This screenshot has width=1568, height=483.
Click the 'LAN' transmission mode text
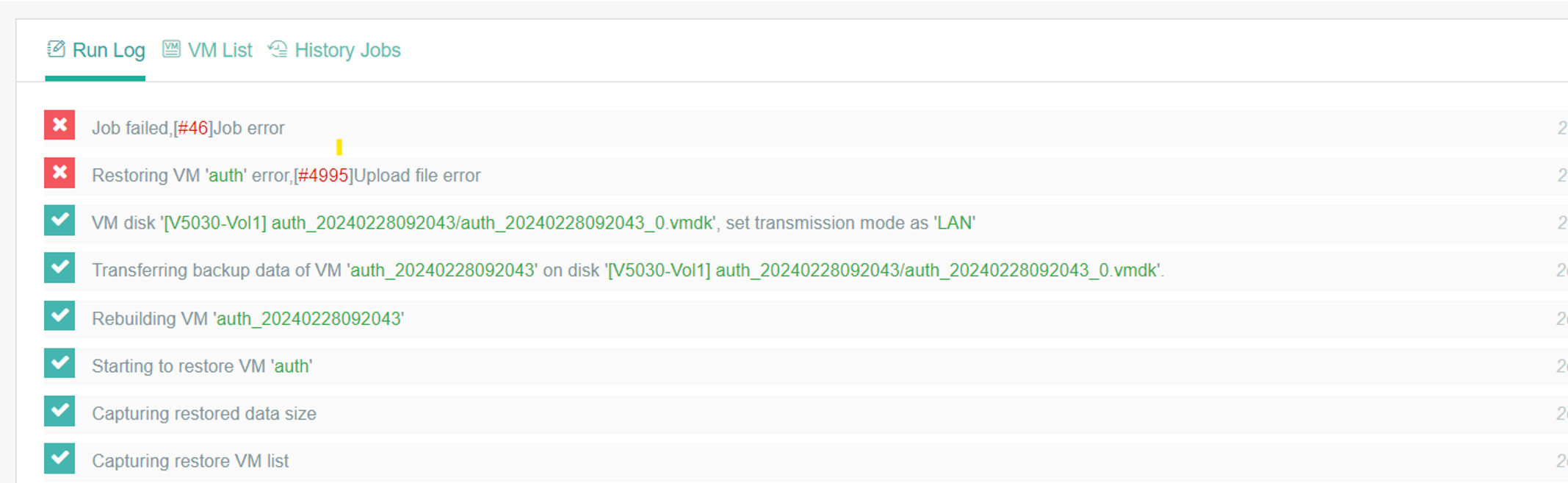point(955,223)
